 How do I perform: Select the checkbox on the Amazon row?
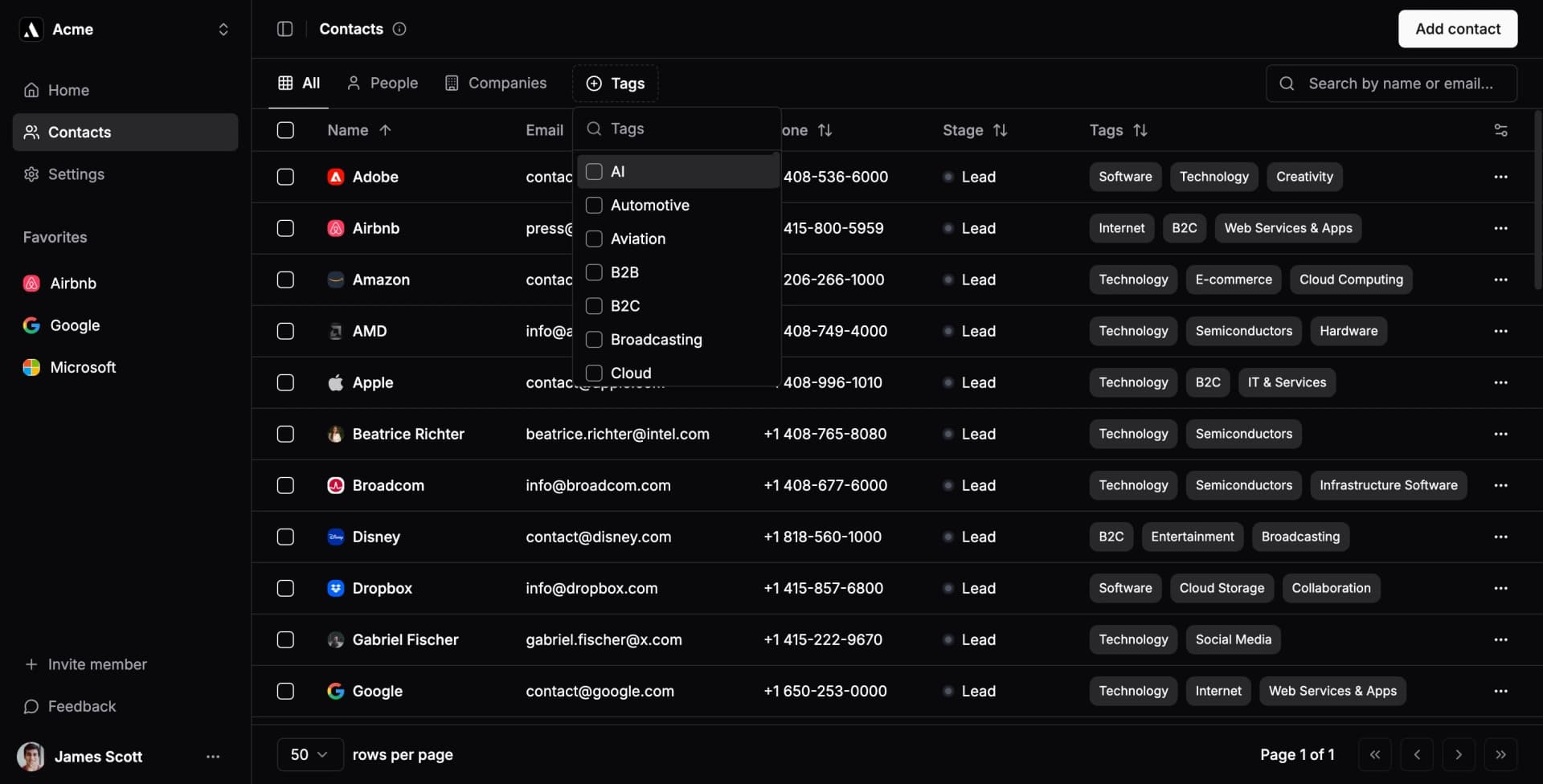tap(285, 280)
